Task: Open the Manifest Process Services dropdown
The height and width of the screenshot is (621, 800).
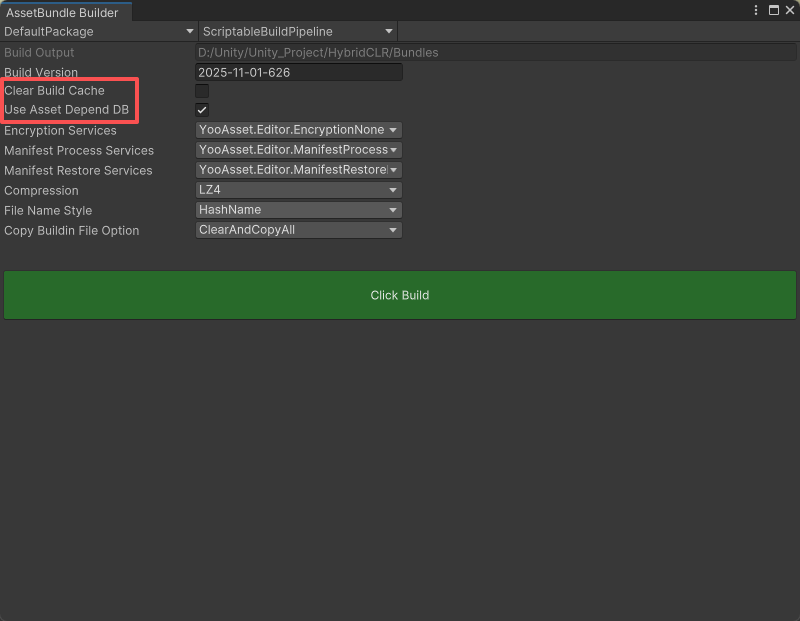Action: (x=299, y=150)
